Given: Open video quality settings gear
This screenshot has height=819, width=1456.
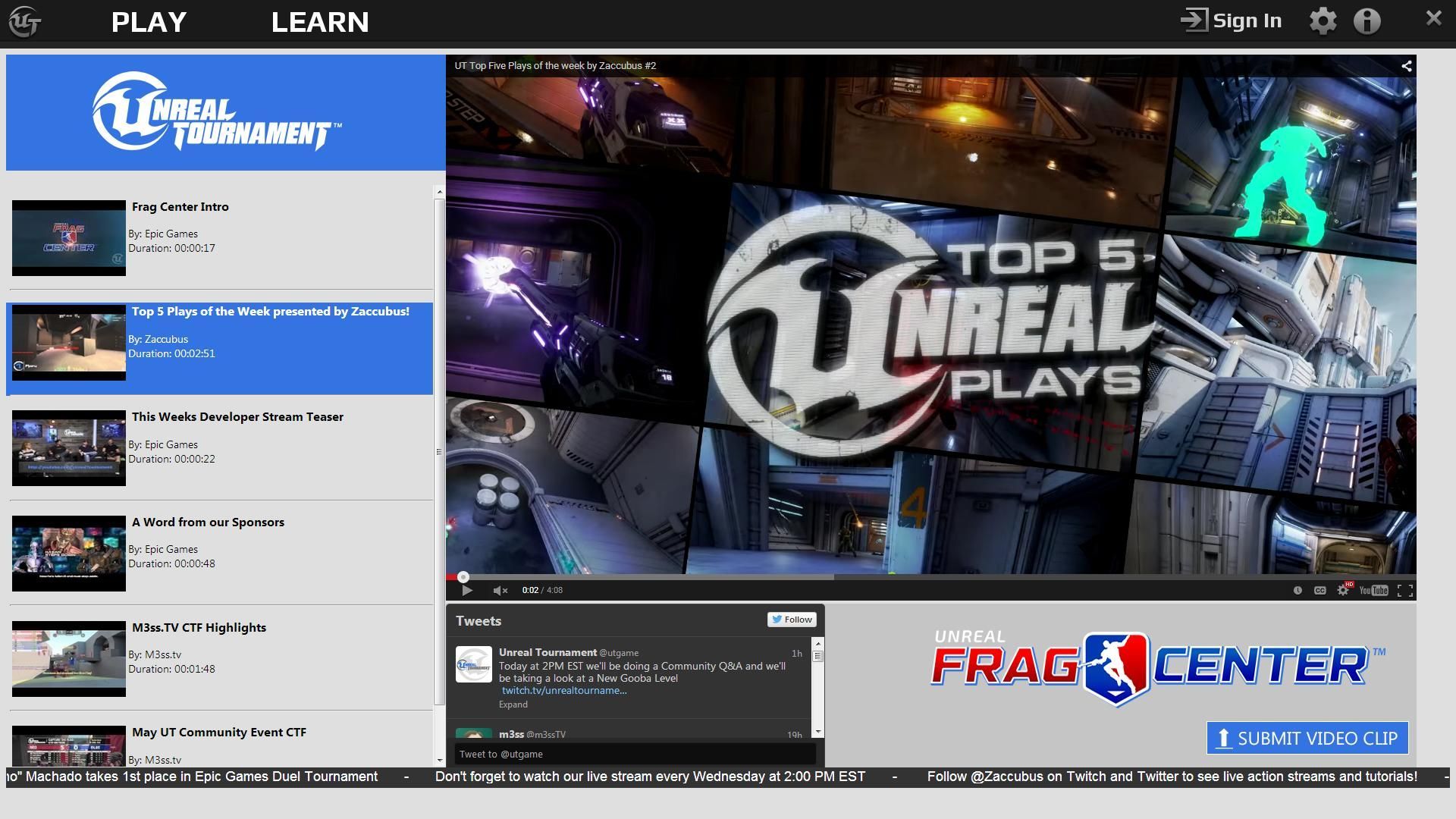Looking at the screenshot, I should point(1343,590).
